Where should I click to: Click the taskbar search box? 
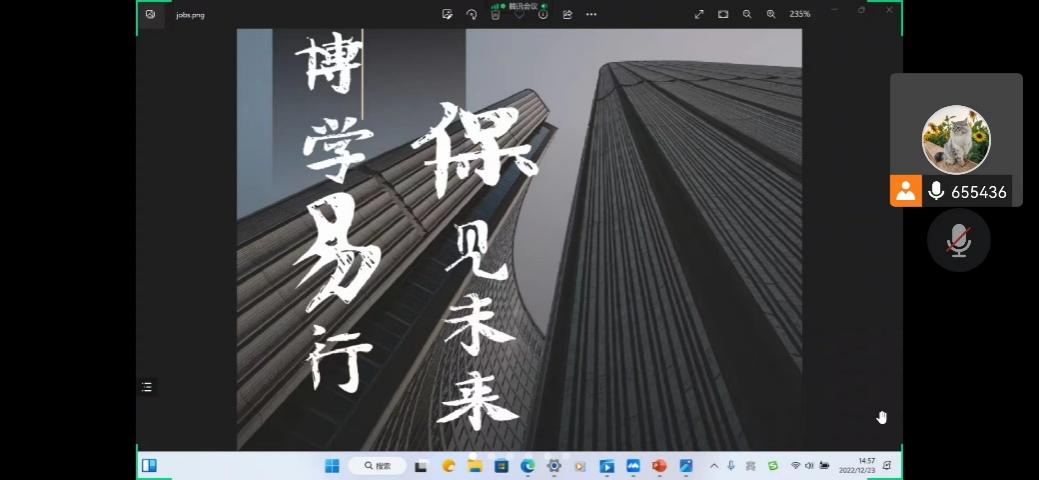pos(377,466)
